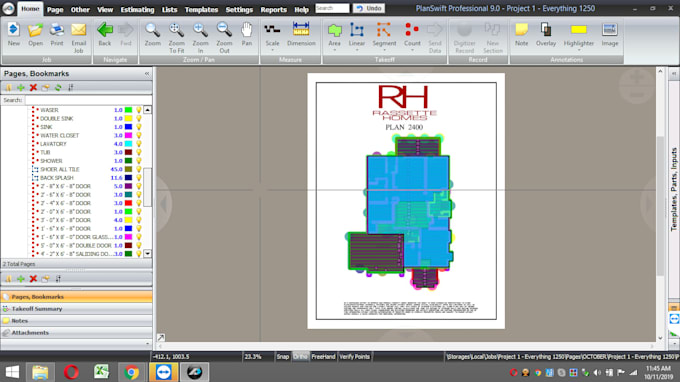
Task: Switch to the Attachments panel
Action: (x=76, y=333)
